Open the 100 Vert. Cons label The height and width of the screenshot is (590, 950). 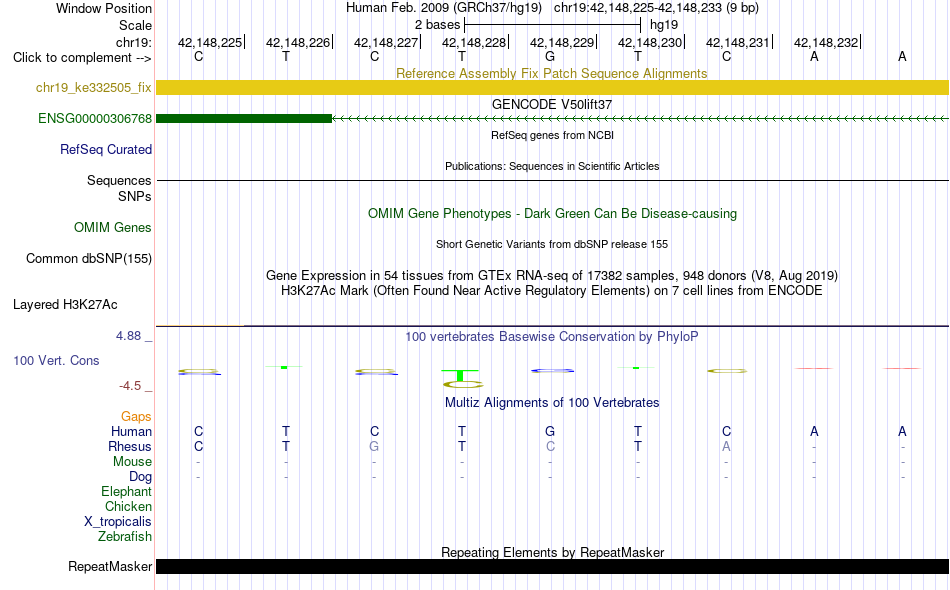coord(56,360)
